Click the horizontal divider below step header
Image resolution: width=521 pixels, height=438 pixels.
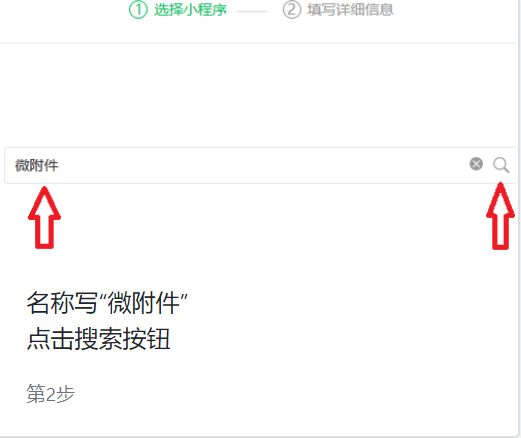pyautogui.click(x=258, y=43)
